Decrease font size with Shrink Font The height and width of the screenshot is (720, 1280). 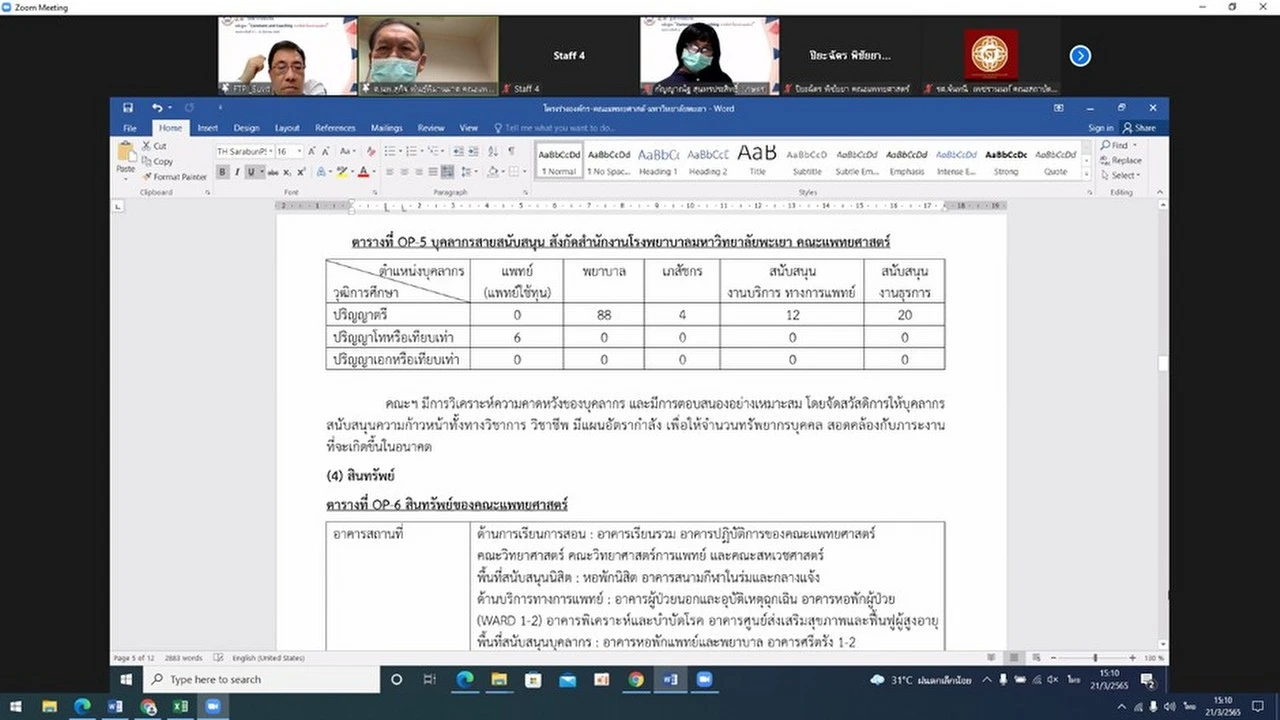coord(327,151)
